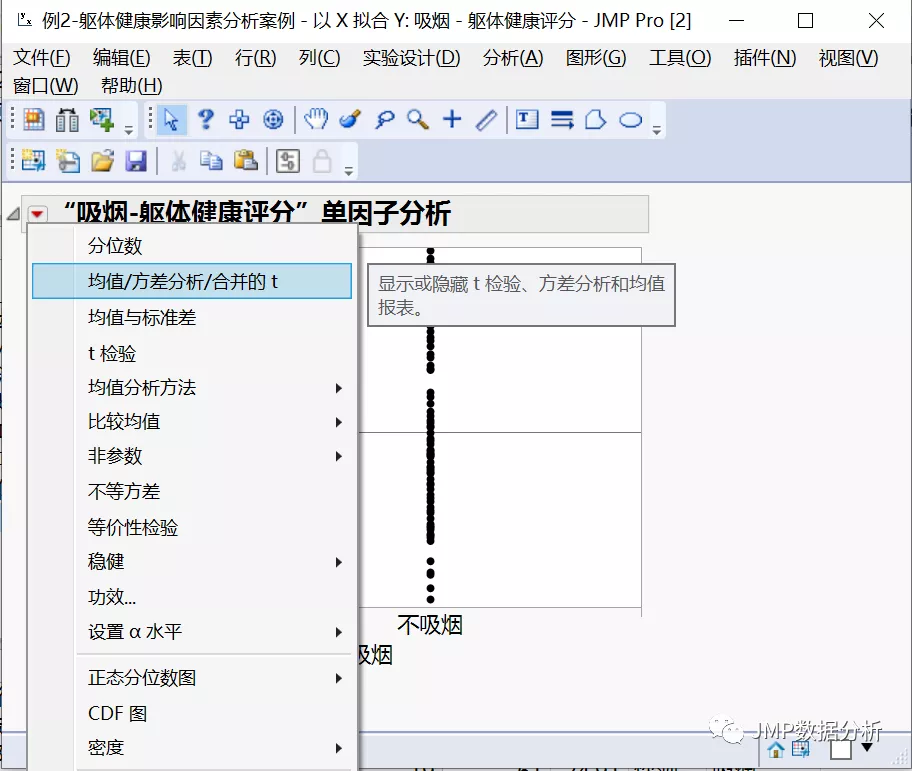912x771 pixels.
Task: Select the Arrow cursor tool
Action: pos(171,120)
